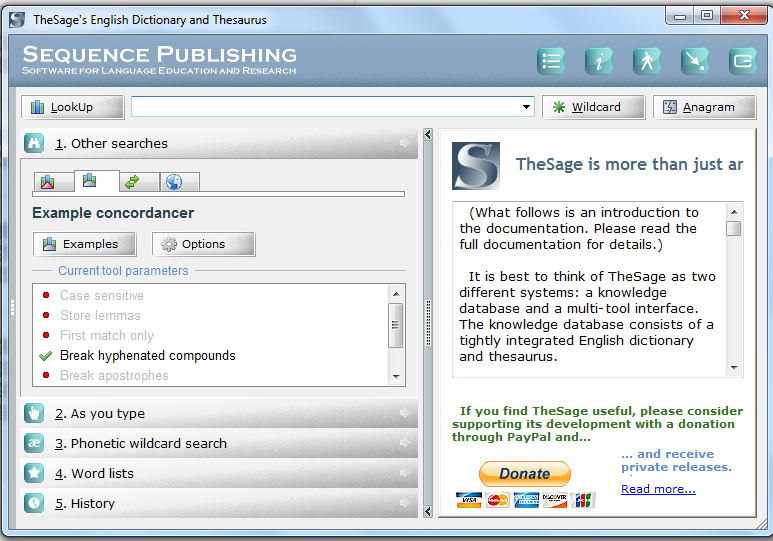Click the information icon in header

coord(598,61)
